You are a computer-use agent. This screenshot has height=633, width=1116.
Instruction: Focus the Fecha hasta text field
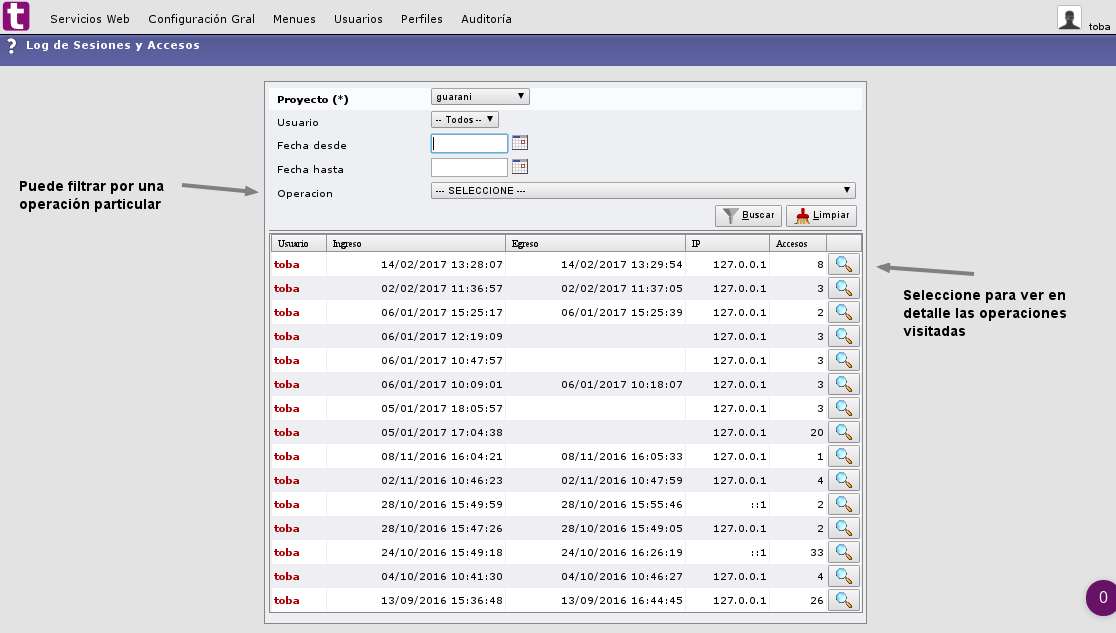coord(469,168)
